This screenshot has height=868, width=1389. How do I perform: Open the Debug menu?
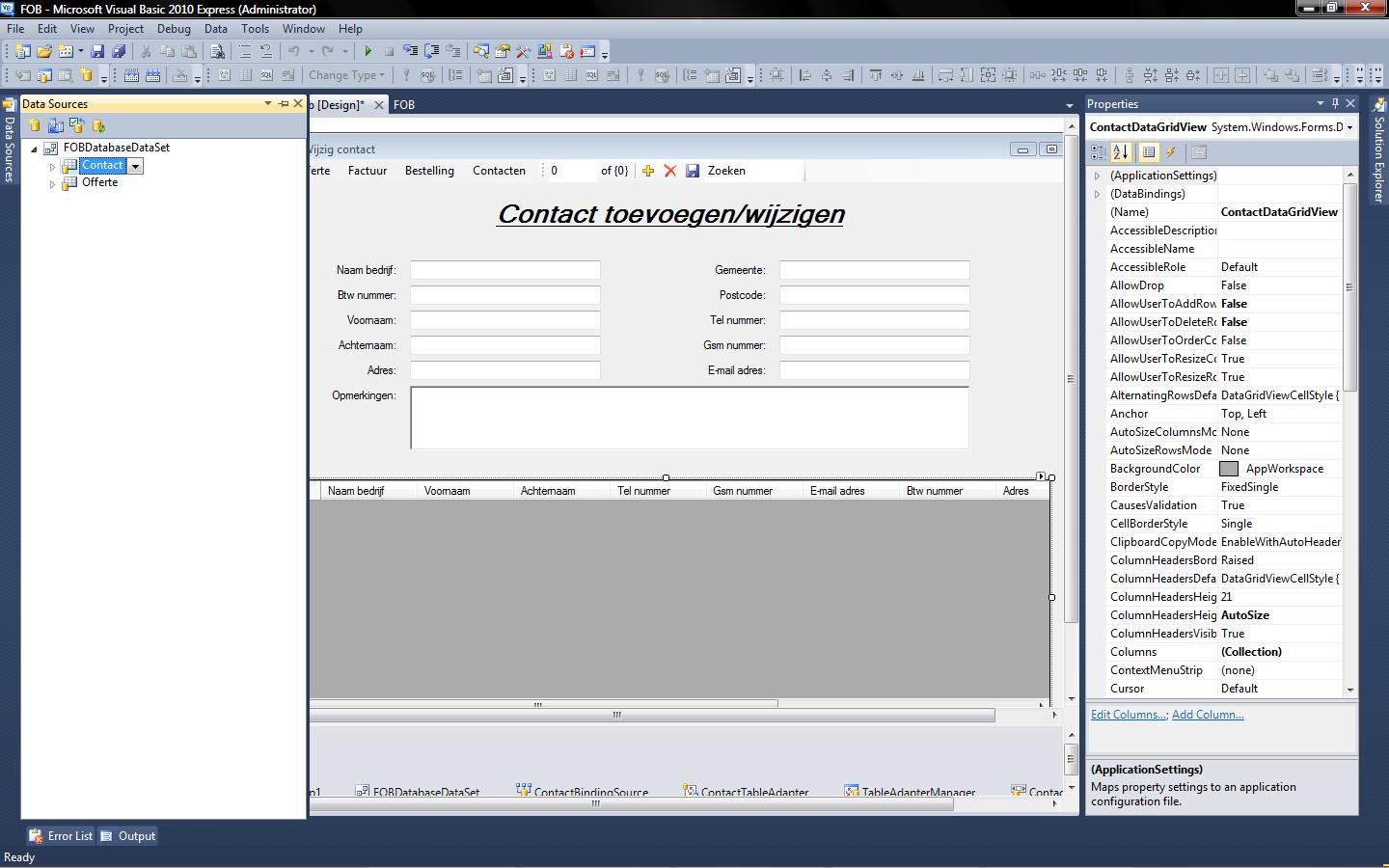[174, 29]
